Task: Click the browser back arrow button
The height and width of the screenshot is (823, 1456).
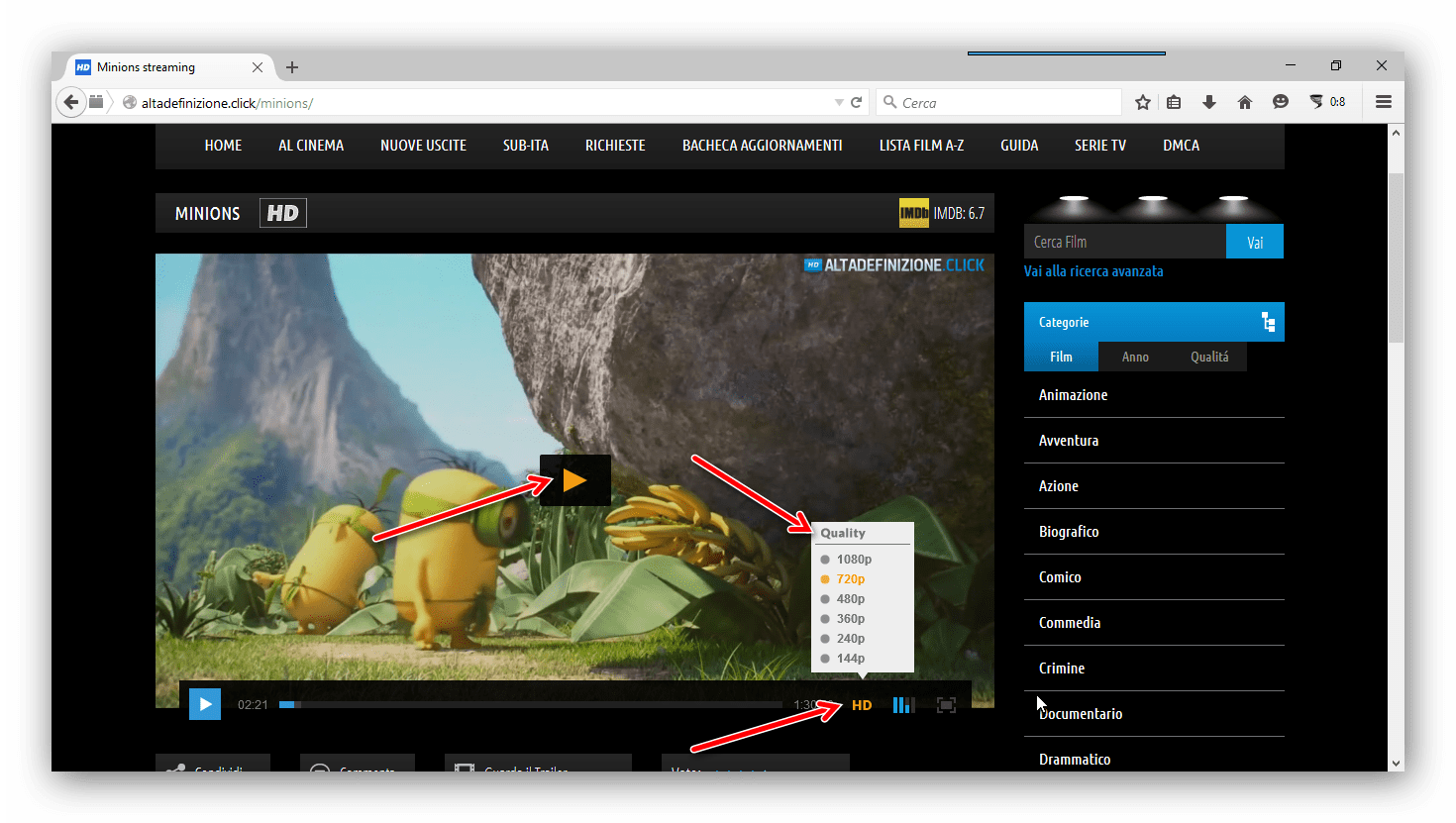Action: click(x=70, y=102)
